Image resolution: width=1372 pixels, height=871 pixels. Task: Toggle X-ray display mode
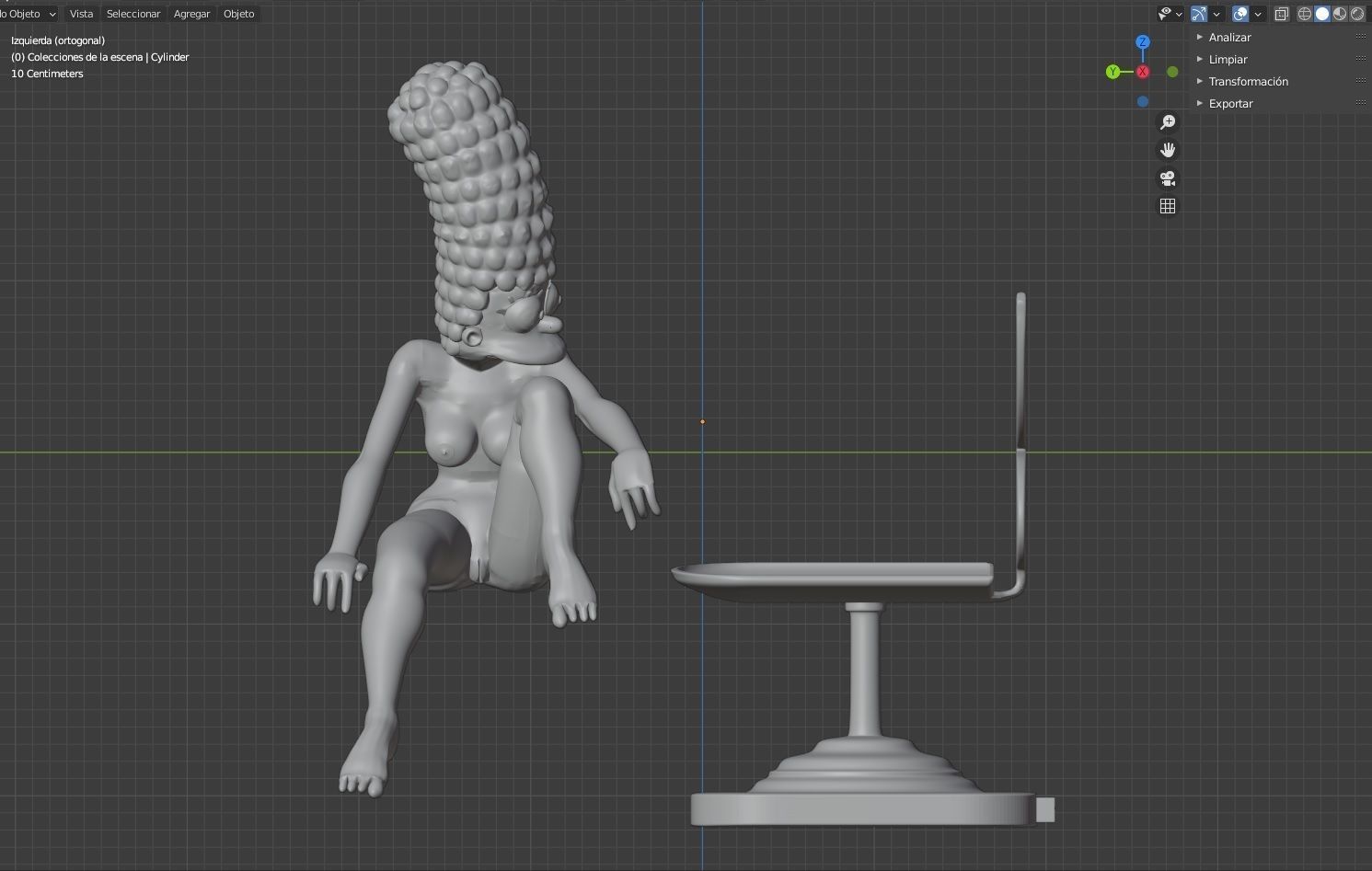1282,14
